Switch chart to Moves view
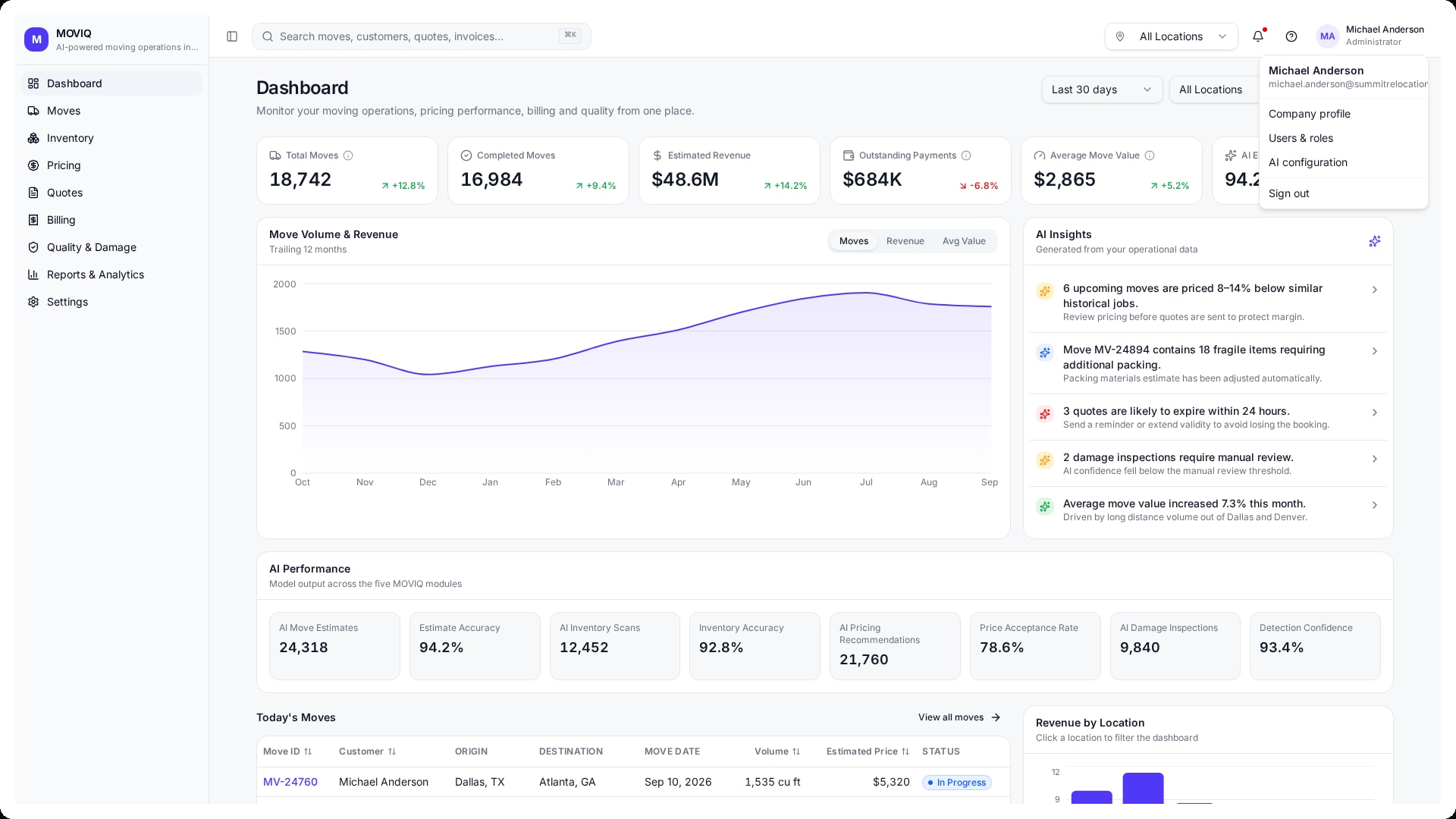 pos(853,241)
